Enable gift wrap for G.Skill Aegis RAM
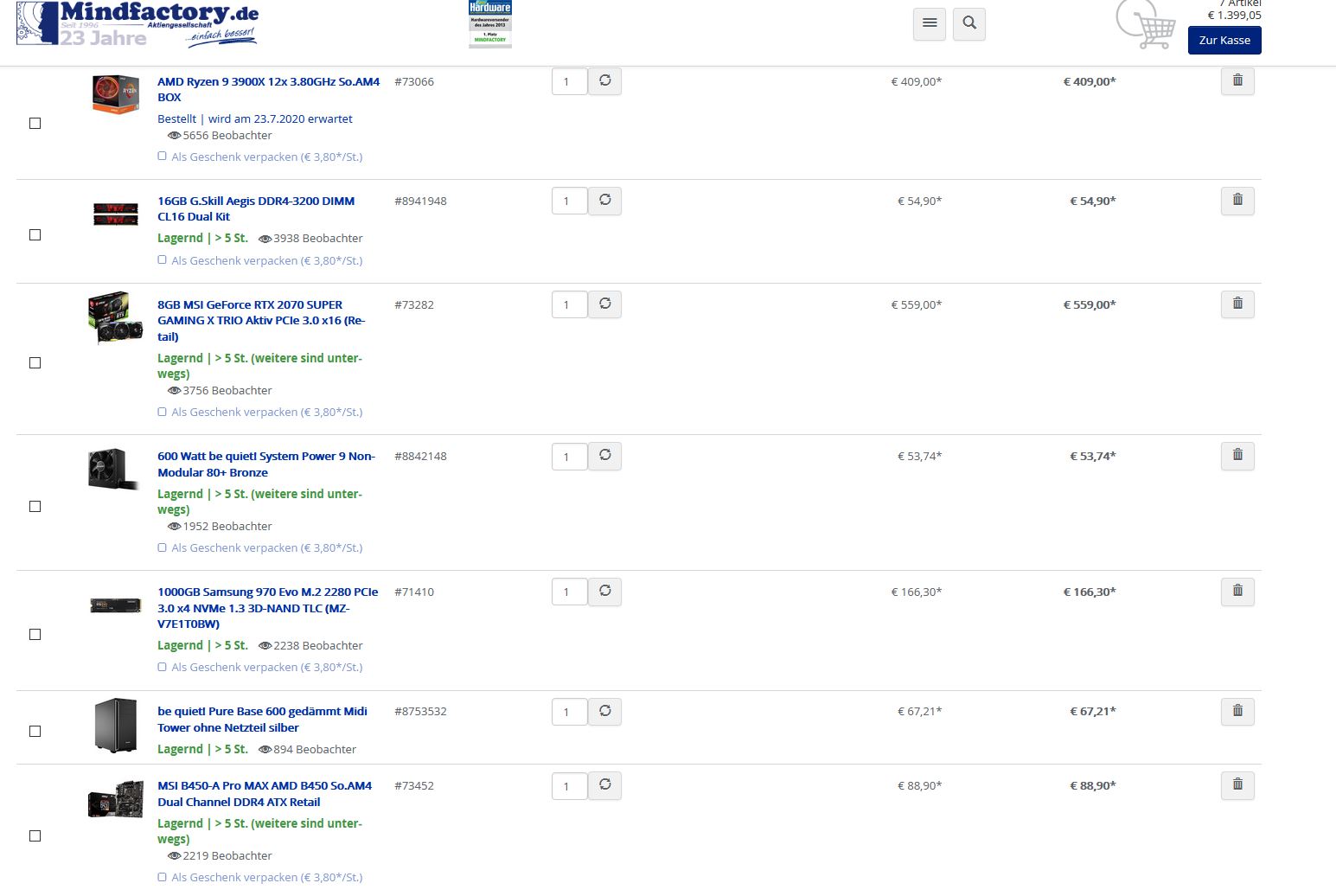Viewport: 1336px width, 896px height. 162,260
